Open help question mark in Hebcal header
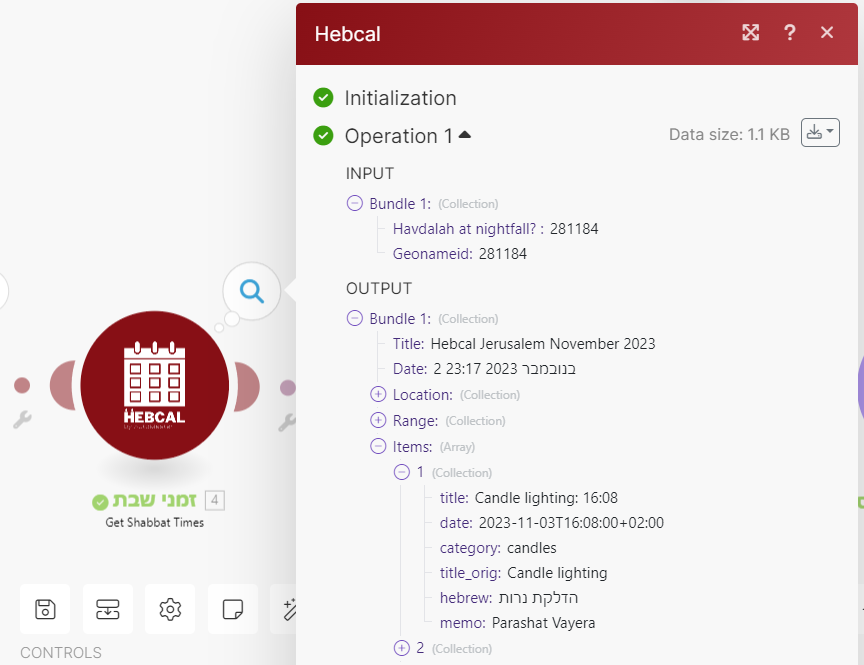 click(x=789, y=33)
